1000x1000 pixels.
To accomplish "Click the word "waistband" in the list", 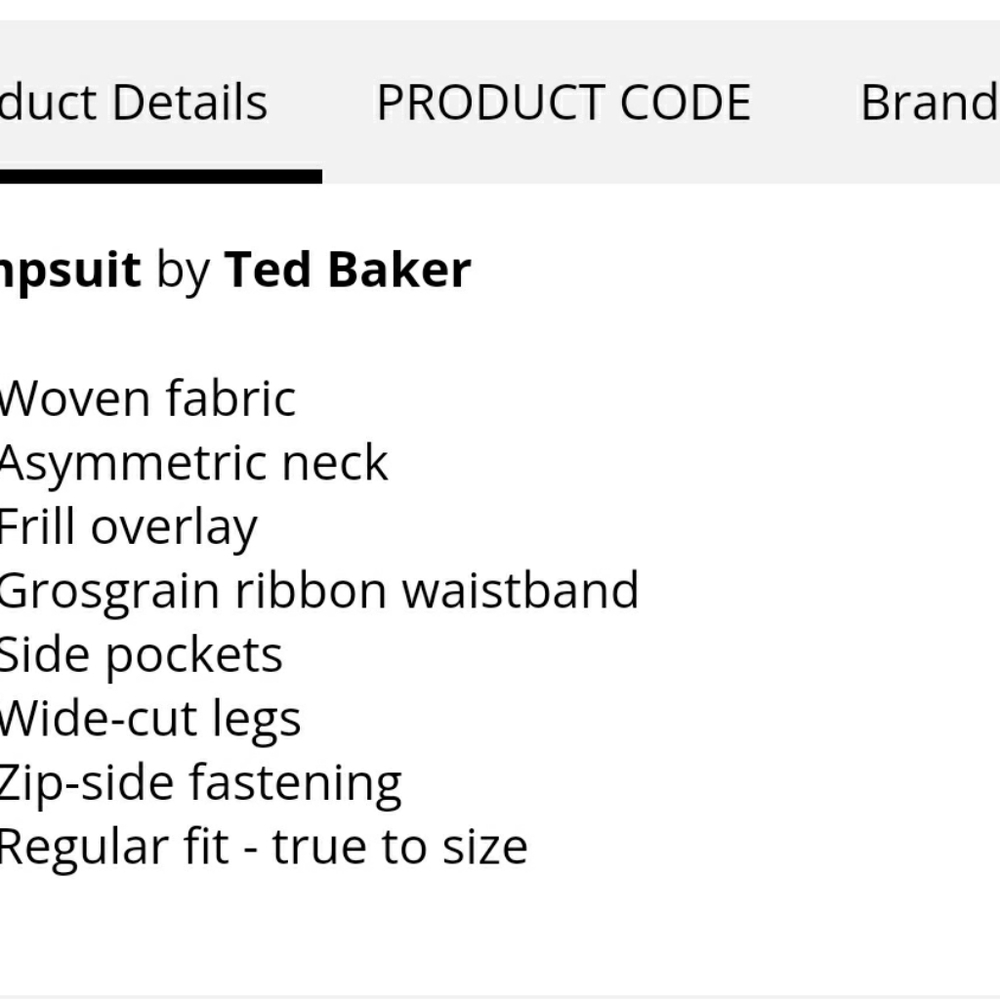I will (520, 591).
